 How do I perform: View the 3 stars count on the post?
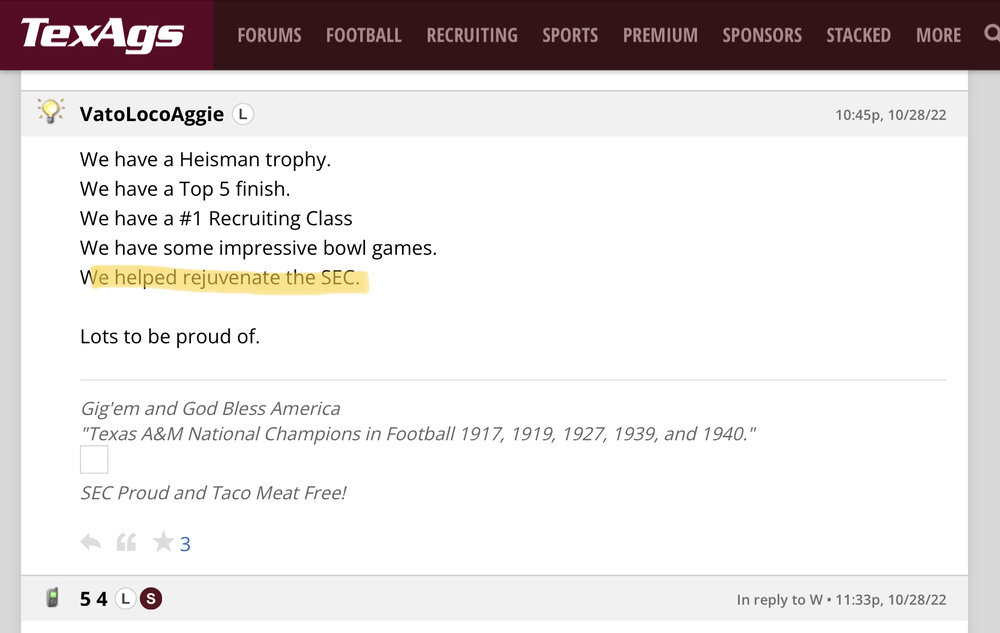[185, 544]
